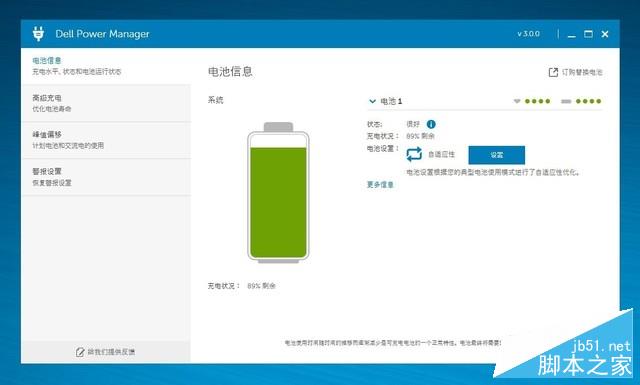The width and height of the screenshot is (640, 385).
Task: Click the adaptive mode cycle arrows icon
Action: coord(414,154)
